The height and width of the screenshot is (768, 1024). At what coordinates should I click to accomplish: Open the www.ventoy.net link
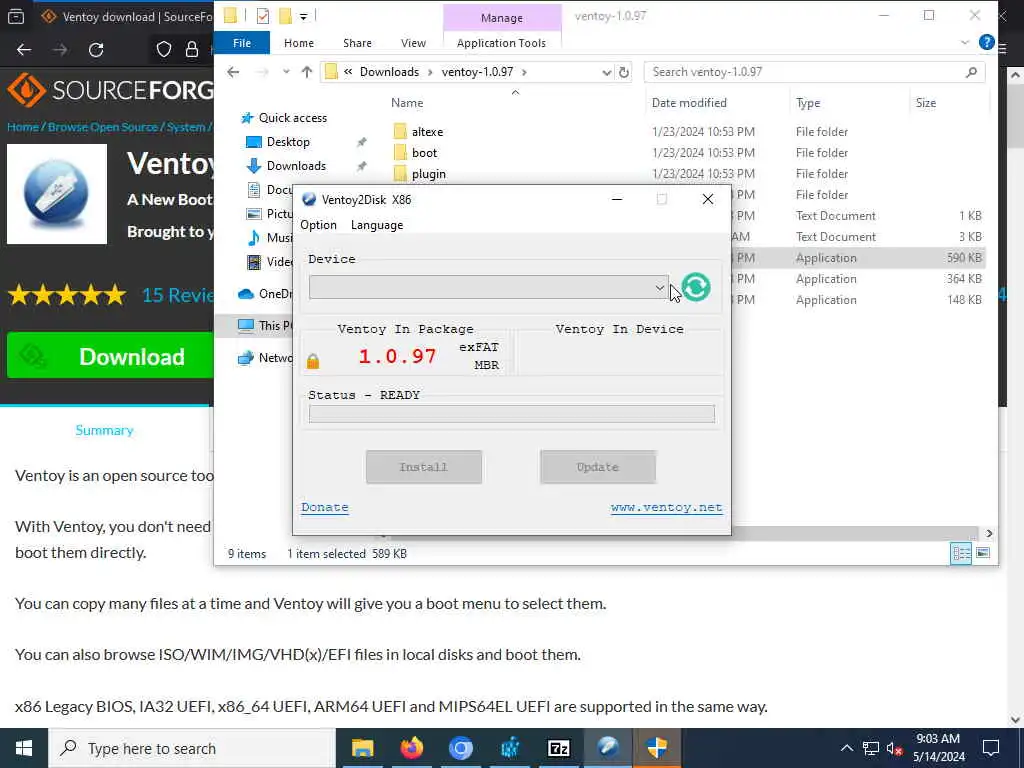(666, 507)
